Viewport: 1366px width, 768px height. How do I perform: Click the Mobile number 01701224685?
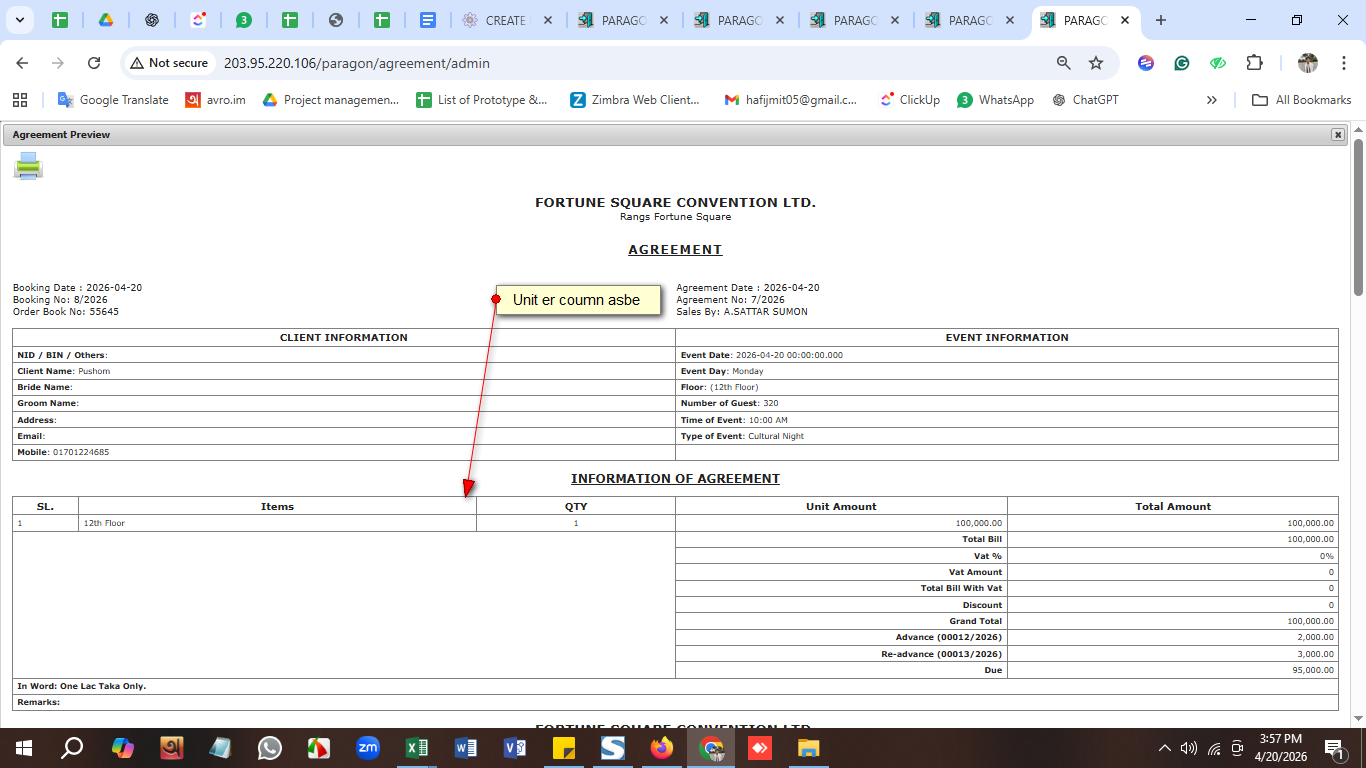81,452
